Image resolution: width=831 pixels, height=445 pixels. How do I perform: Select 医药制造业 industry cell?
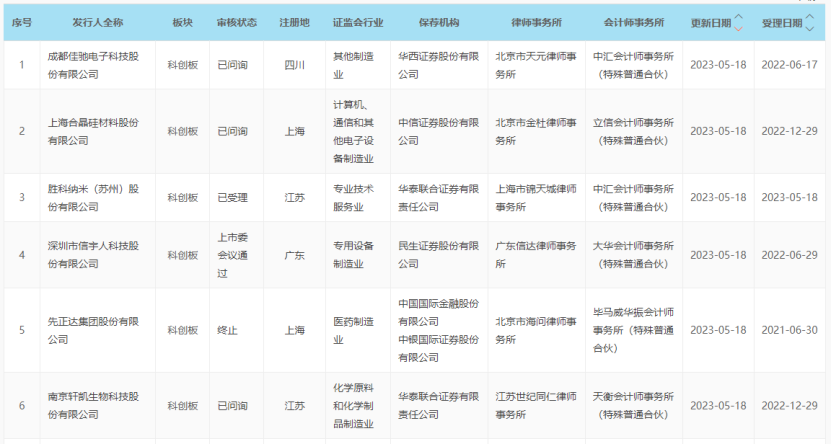click(353, 330)
